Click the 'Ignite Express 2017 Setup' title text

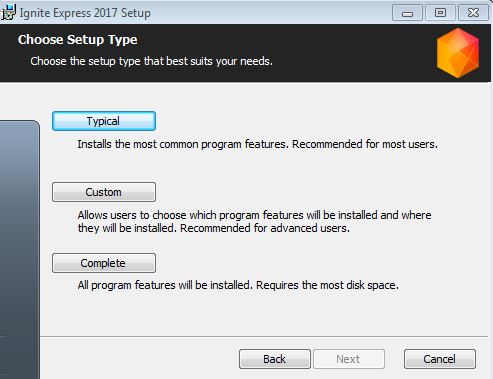coord(85,13)
